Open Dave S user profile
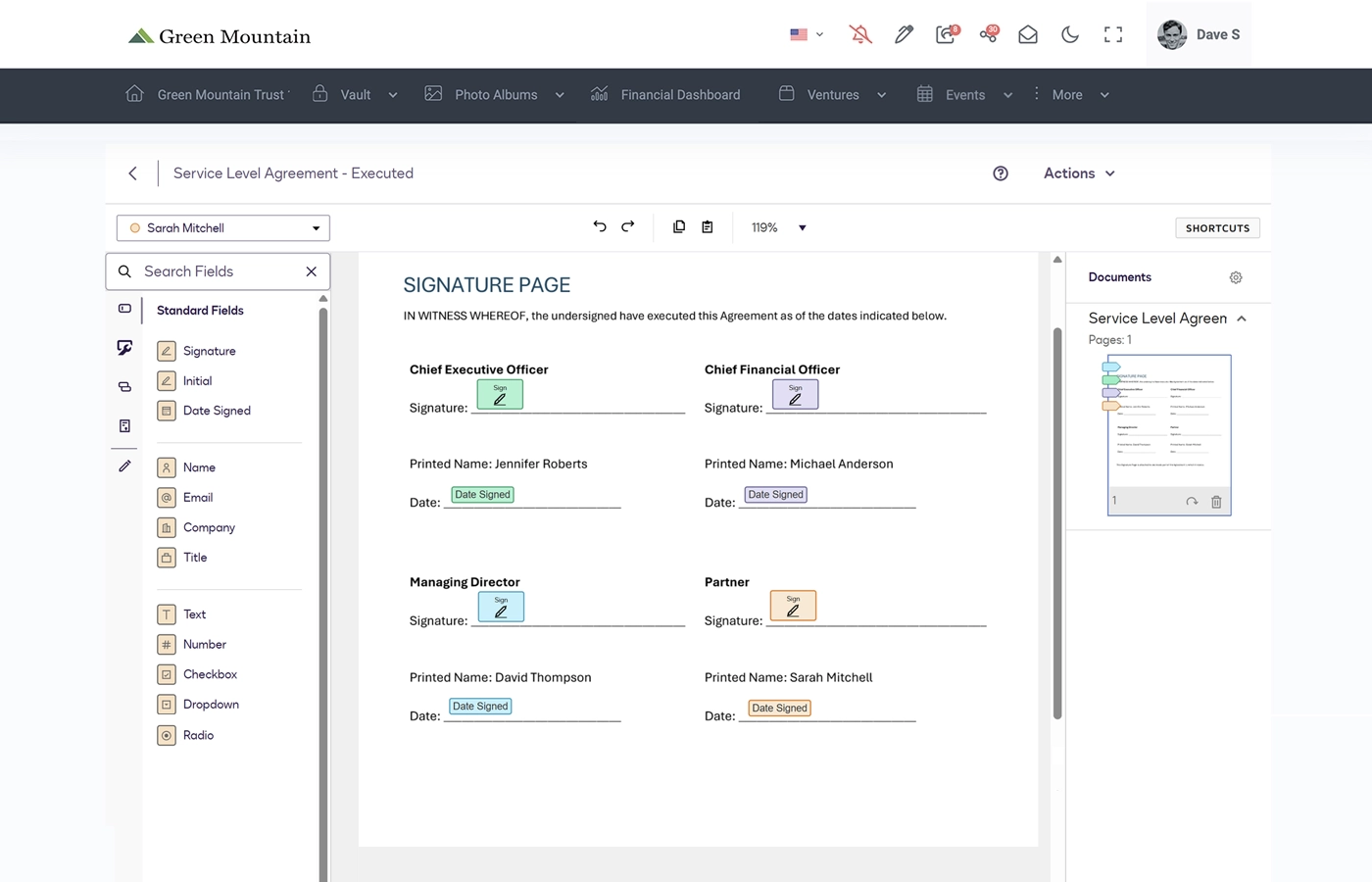This screenshot has width=1372, height=882. click(1199, 34)
